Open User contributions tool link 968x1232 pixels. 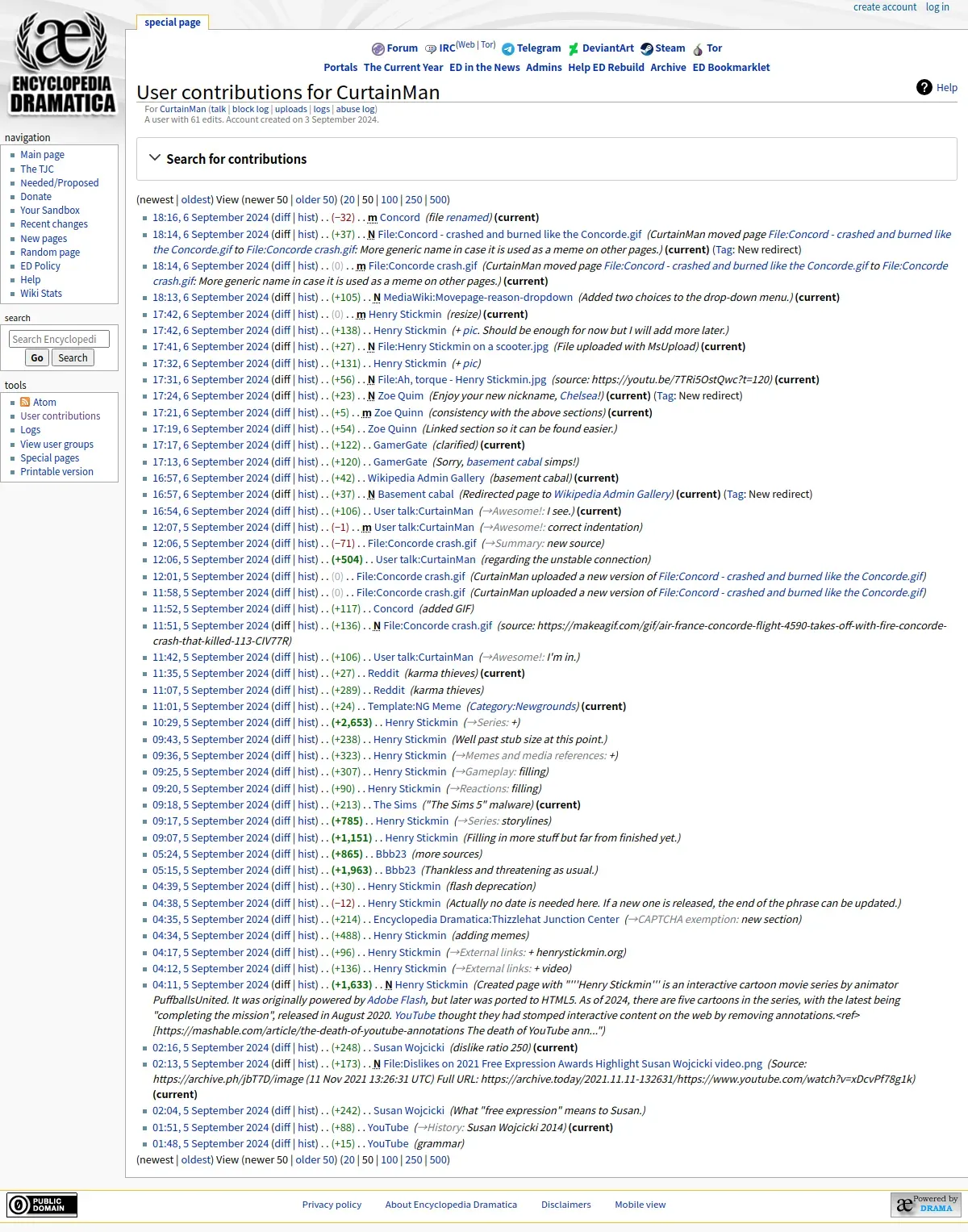[60, 416]
